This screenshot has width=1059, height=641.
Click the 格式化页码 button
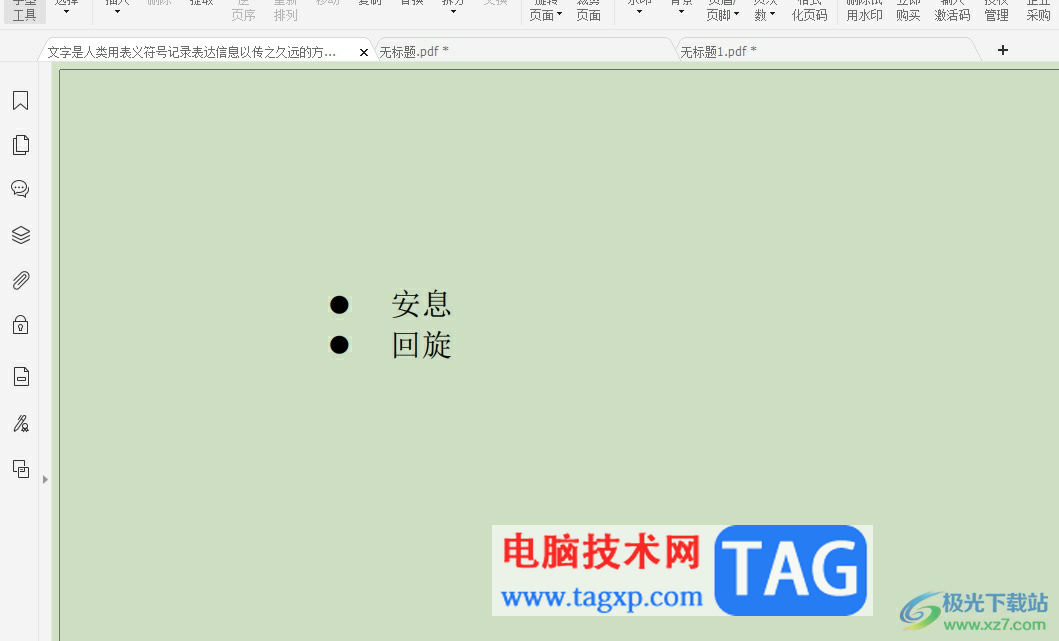(809, 10)
